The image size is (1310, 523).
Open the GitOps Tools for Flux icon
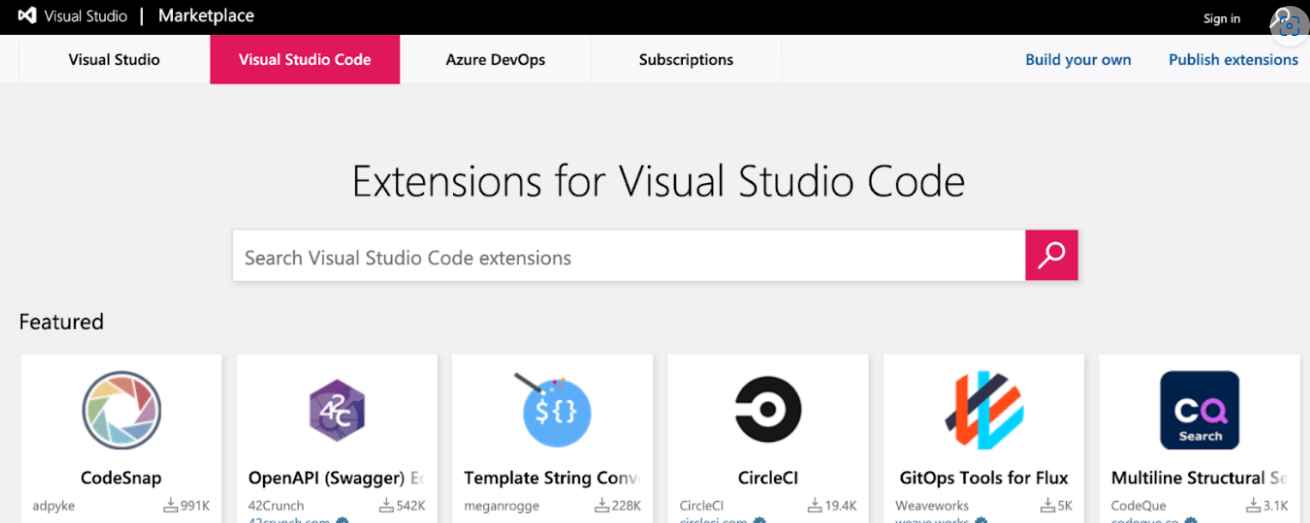(984, 410)
